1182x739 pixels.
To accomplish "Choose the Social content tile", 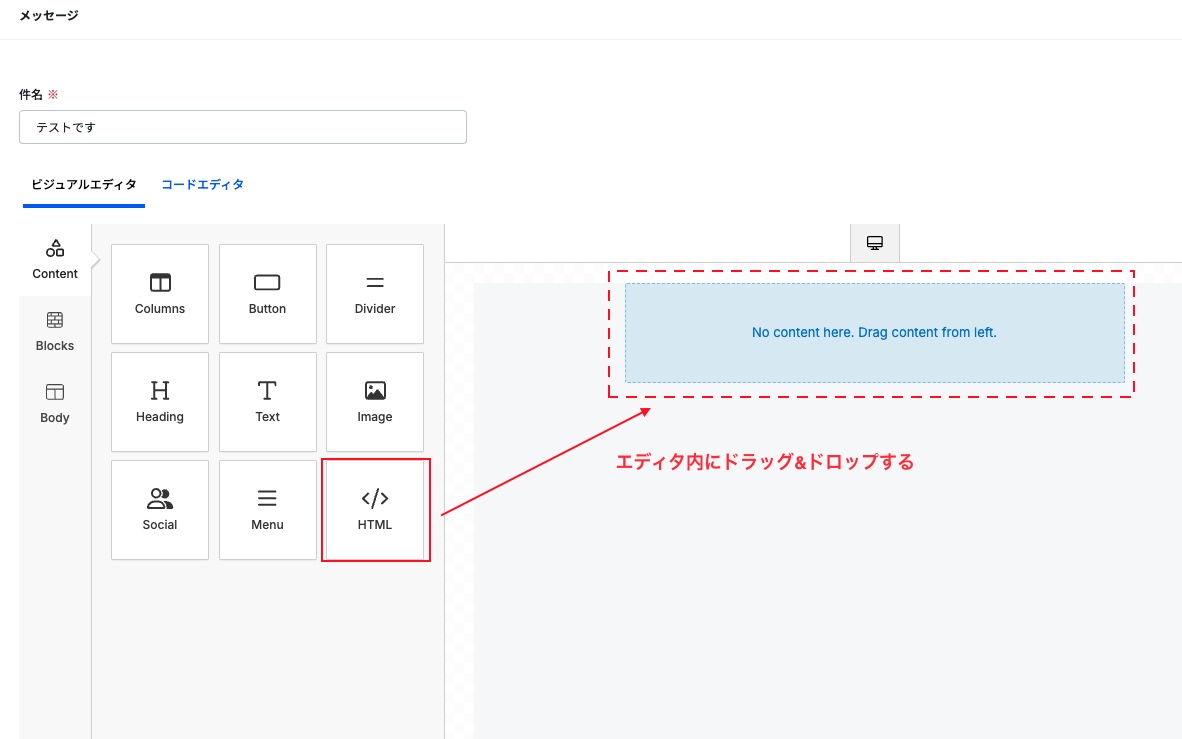I will pos(160,510).
